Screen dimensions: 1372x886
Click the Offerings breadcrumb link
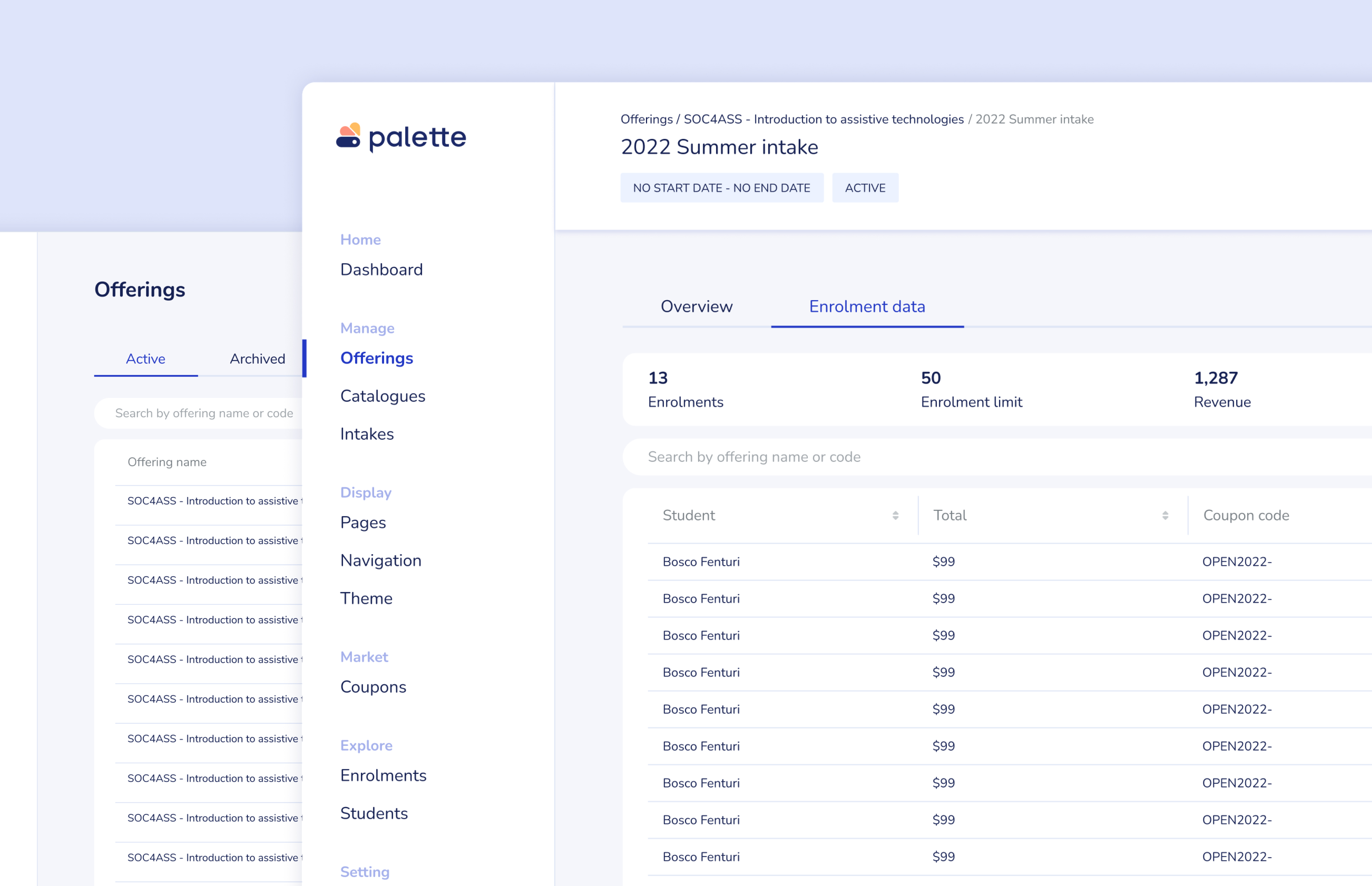(x=646, y=119)
